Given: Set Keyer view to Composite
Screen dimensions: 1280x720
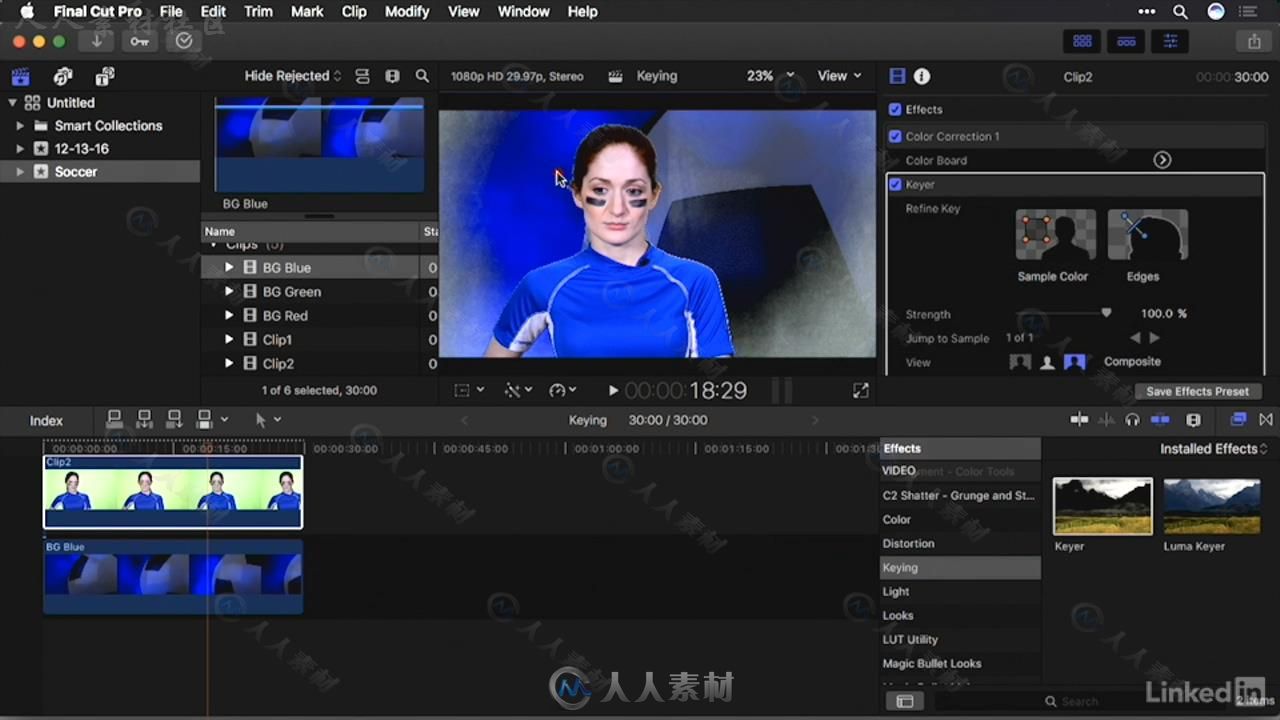Looking at the screenshot, I should [x=1074, y=362].
